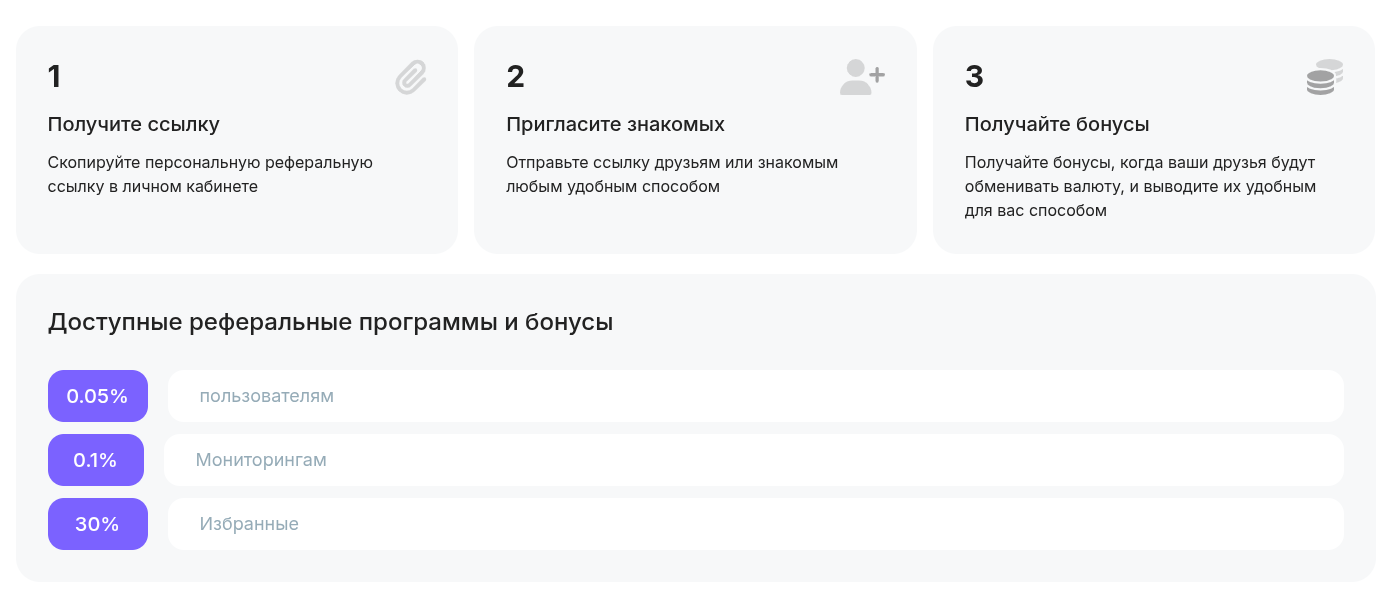Select the 'Избранные' program row

point(755,524)
